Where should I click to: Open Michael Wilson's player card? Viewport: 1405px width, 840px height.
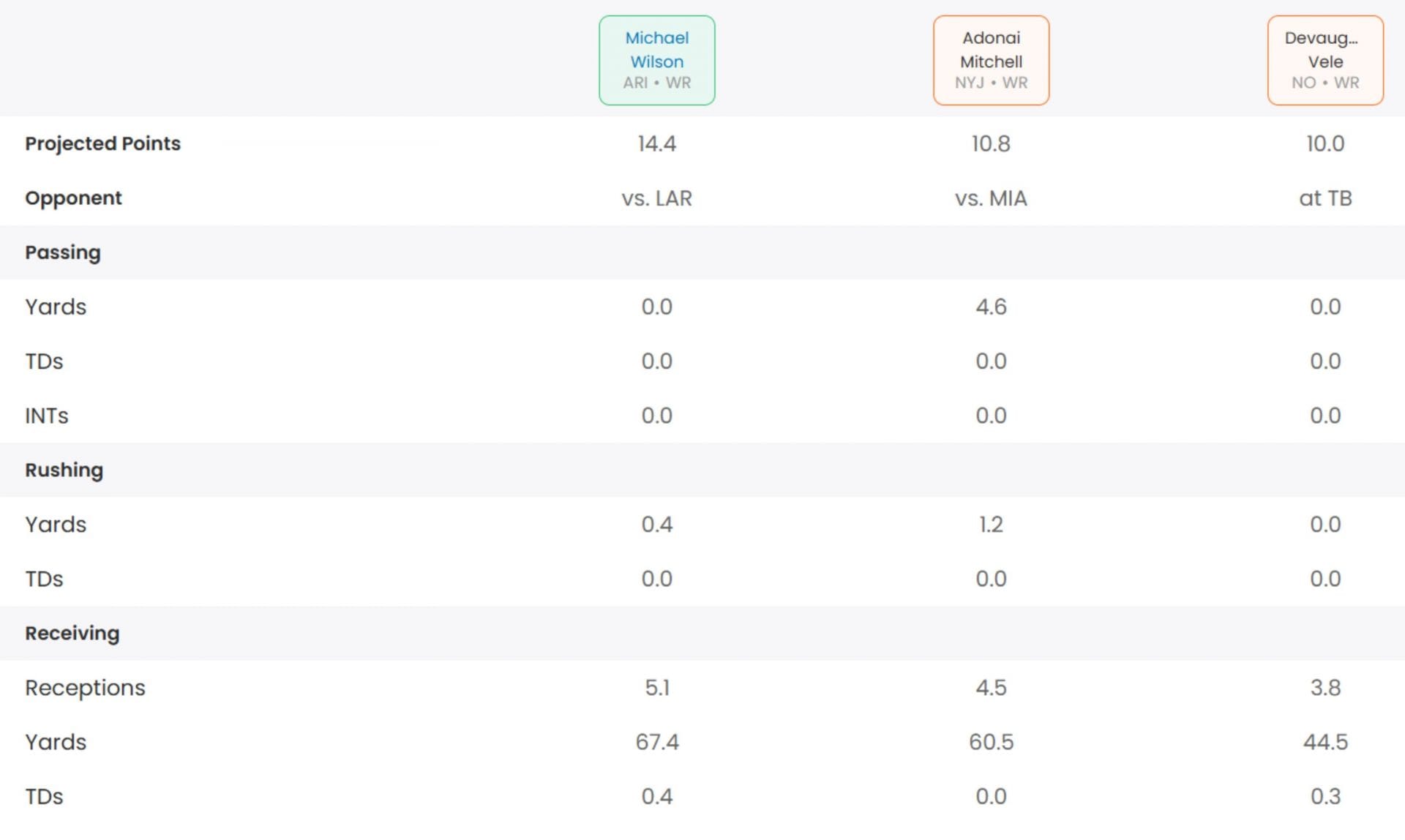[x=656, y=60]
